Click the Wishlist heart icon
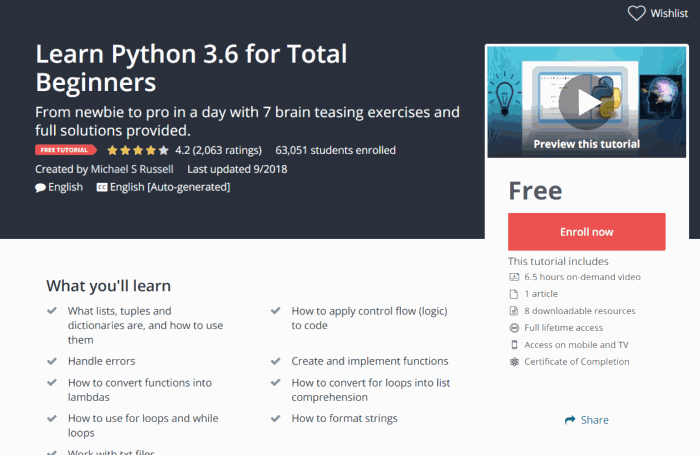The image size is (700, 455). [x=636, y=13]
